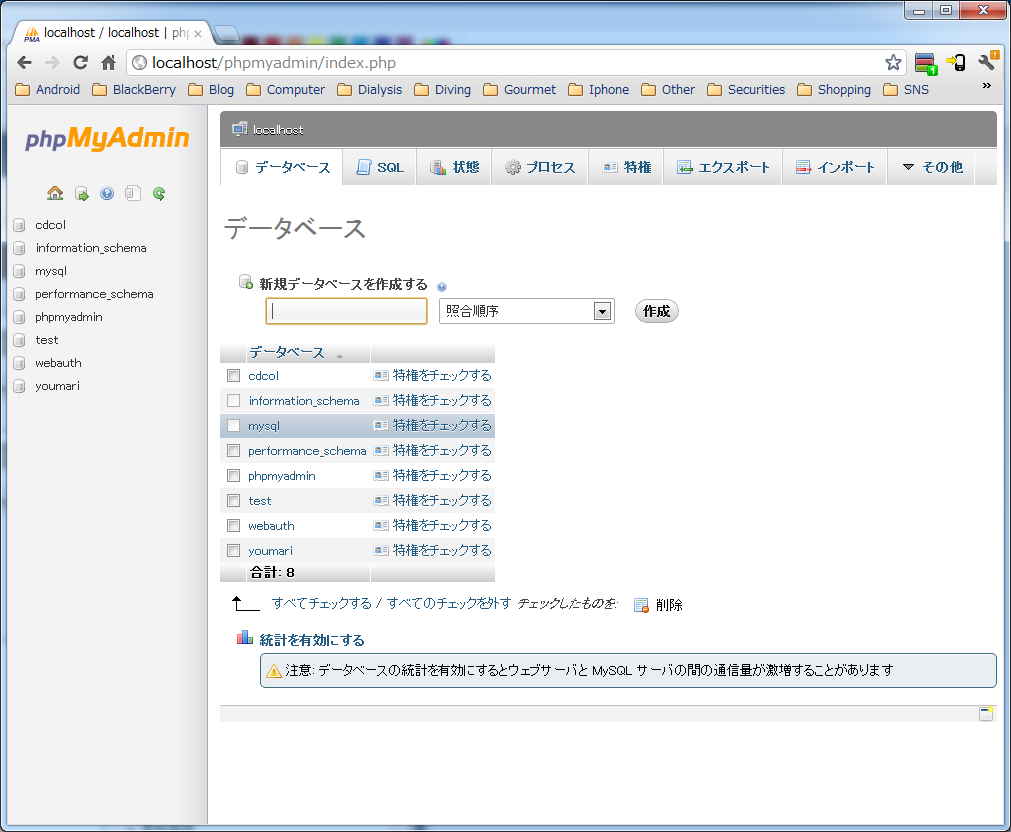Click すべてのチェックを外す link
1011x832 pixels.
[449, 603]
